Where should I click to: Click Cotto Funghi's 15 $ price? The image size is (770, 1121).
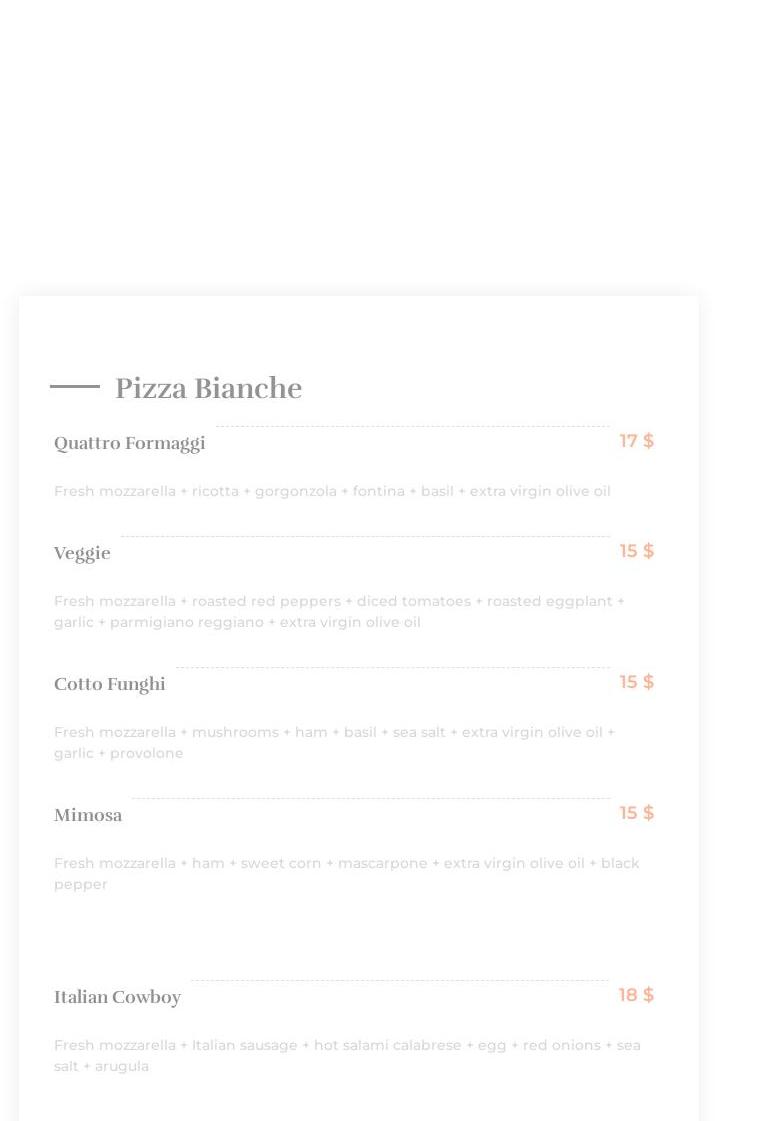point(636,682)
